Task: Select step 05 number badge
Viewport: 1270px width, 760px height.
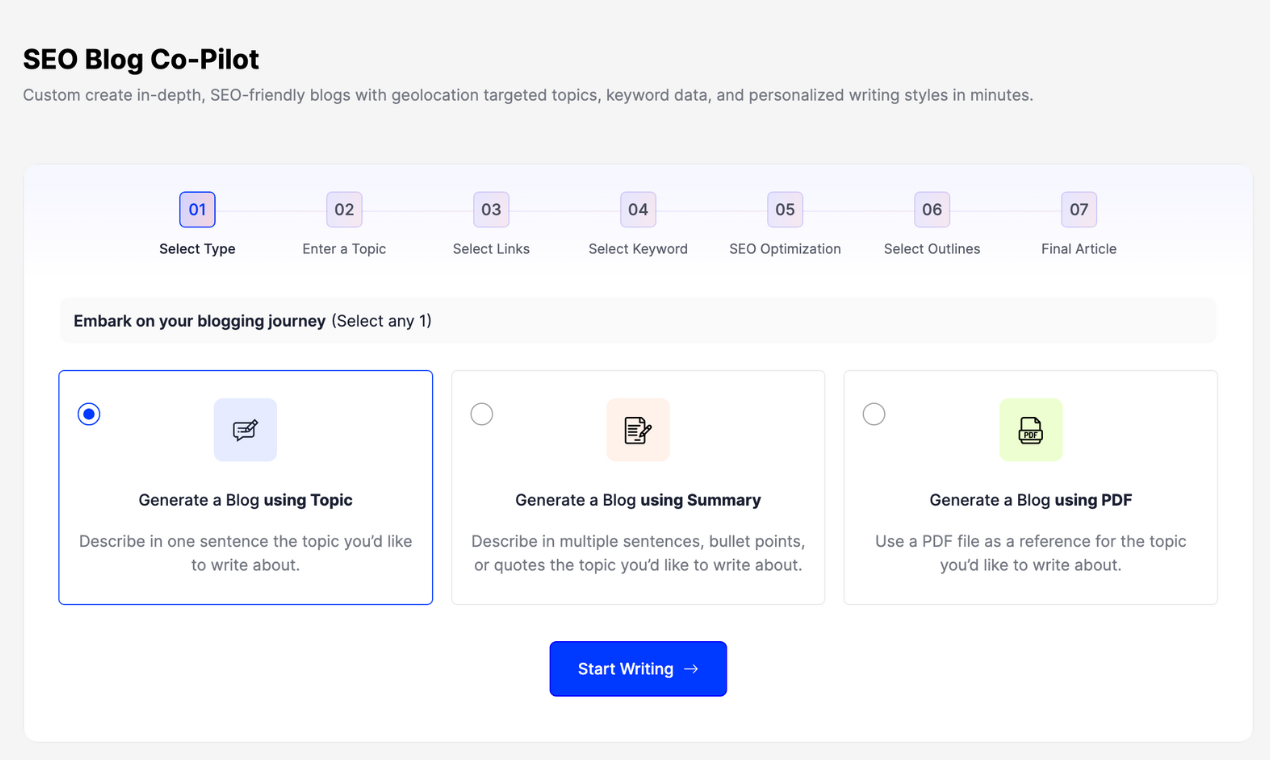Action: click(x=785, y=210)
